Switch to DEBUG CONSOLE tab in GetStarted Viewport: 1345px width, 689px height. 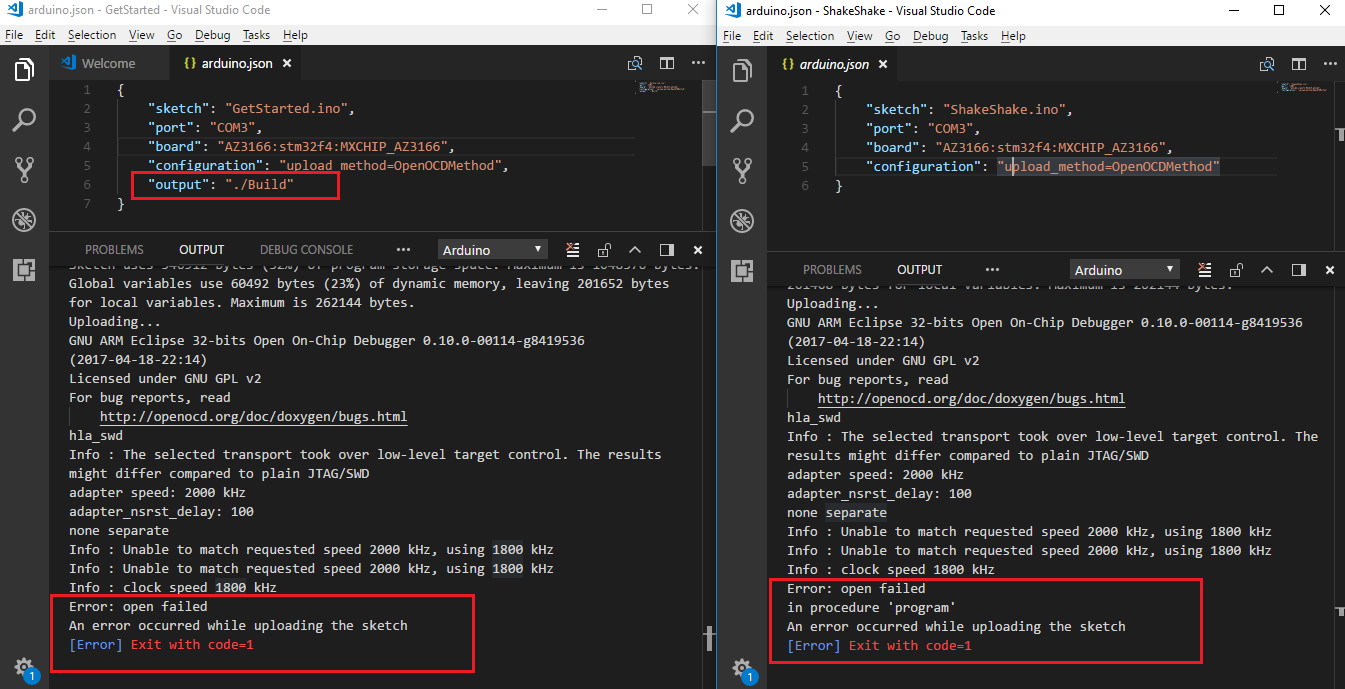point(306,250)
